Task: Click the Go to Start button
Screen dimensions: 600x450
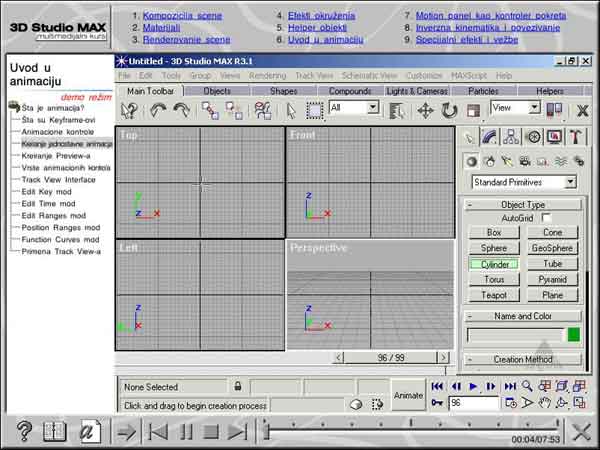Action: click(437, 386)
